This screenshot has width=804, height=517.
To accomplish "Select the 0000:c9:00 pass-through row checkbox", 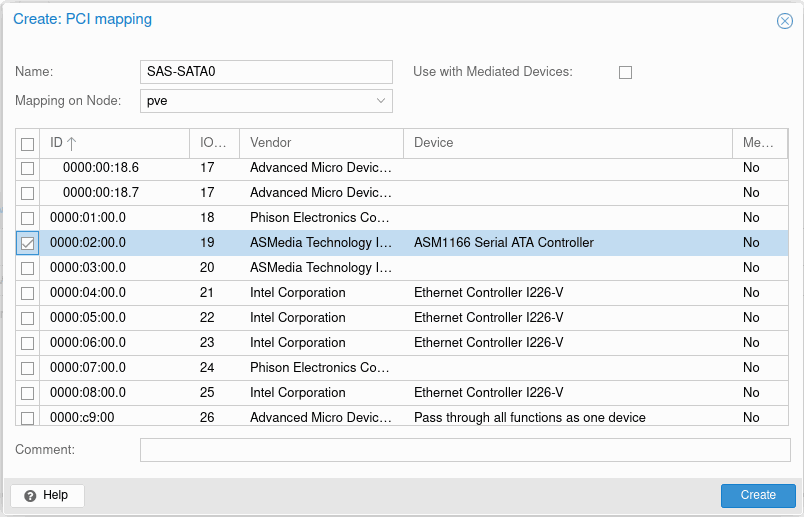I will pos(28,418).
